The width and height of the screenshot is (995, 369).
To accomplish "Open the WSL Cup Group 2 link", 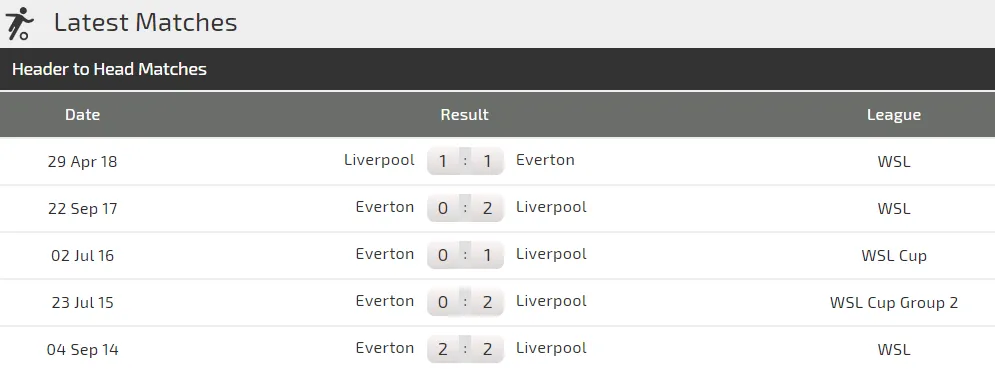I will pos(893,303).
